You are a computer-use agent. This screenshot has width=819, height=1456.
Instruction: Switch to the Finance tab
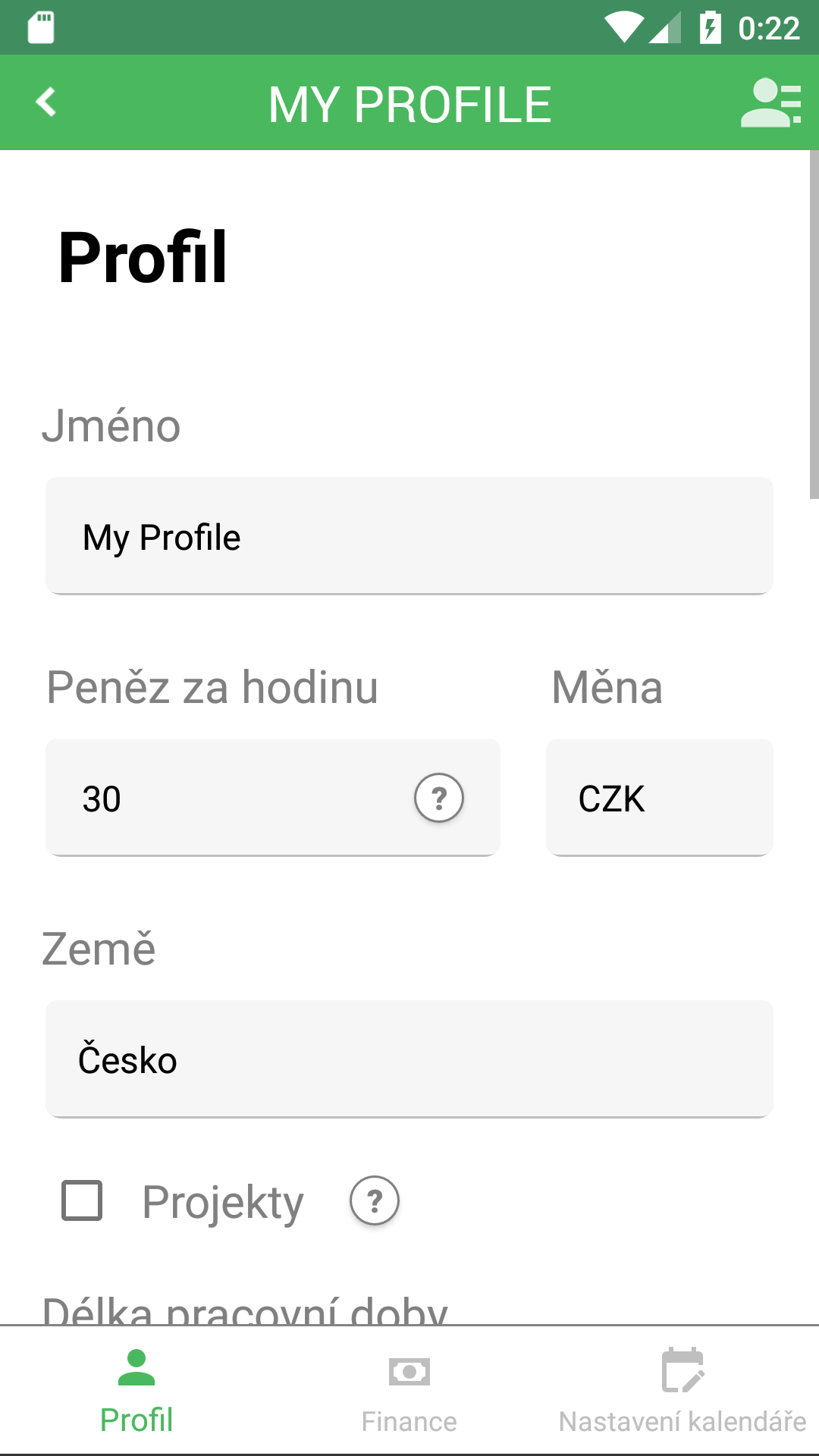(x=409, y=1421)
